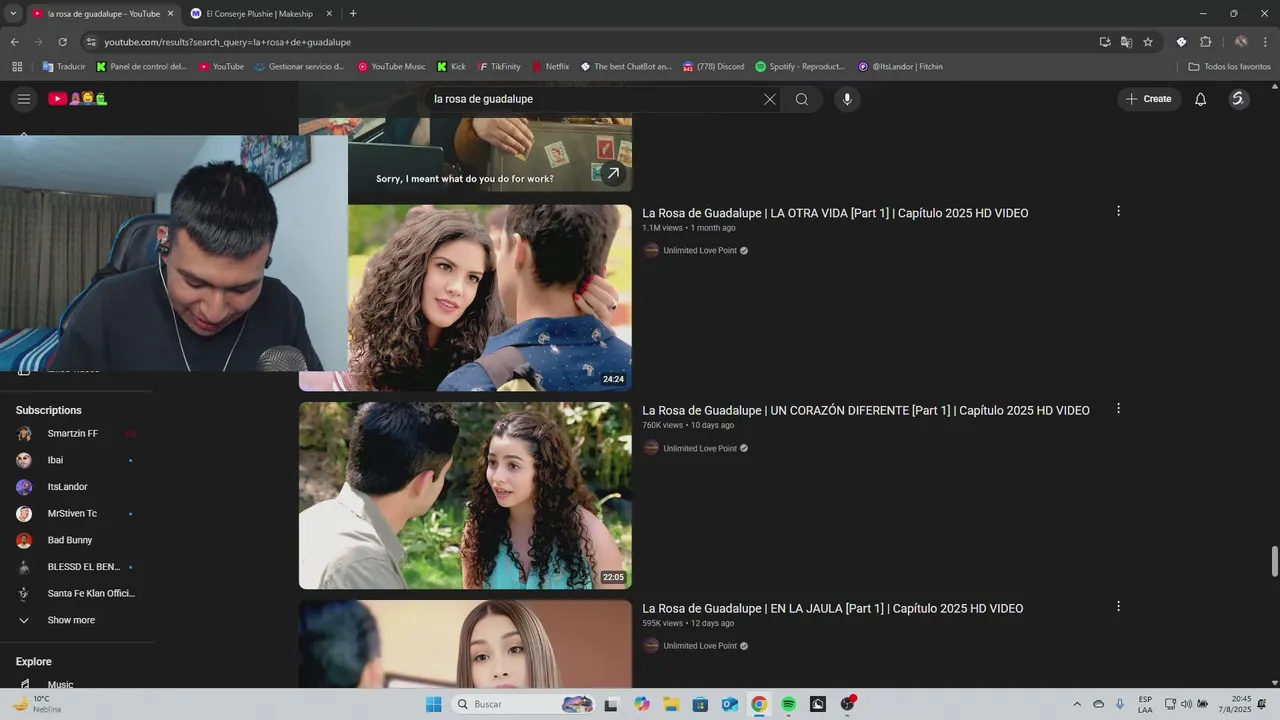Image resolution: width=1280 pixels, height=720 pixels.
Task: Open translate page icon in address bar
Action: tap(1126, 42)
